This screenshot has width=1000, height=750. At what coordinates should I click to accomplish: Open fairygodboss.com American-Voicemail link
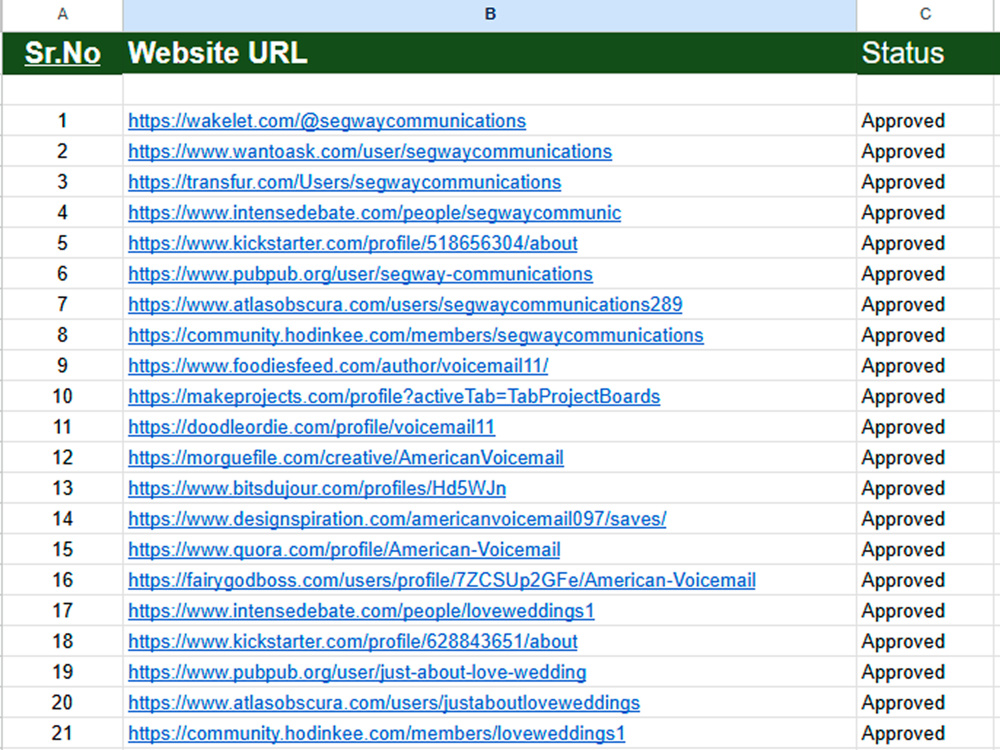point(442,580)
